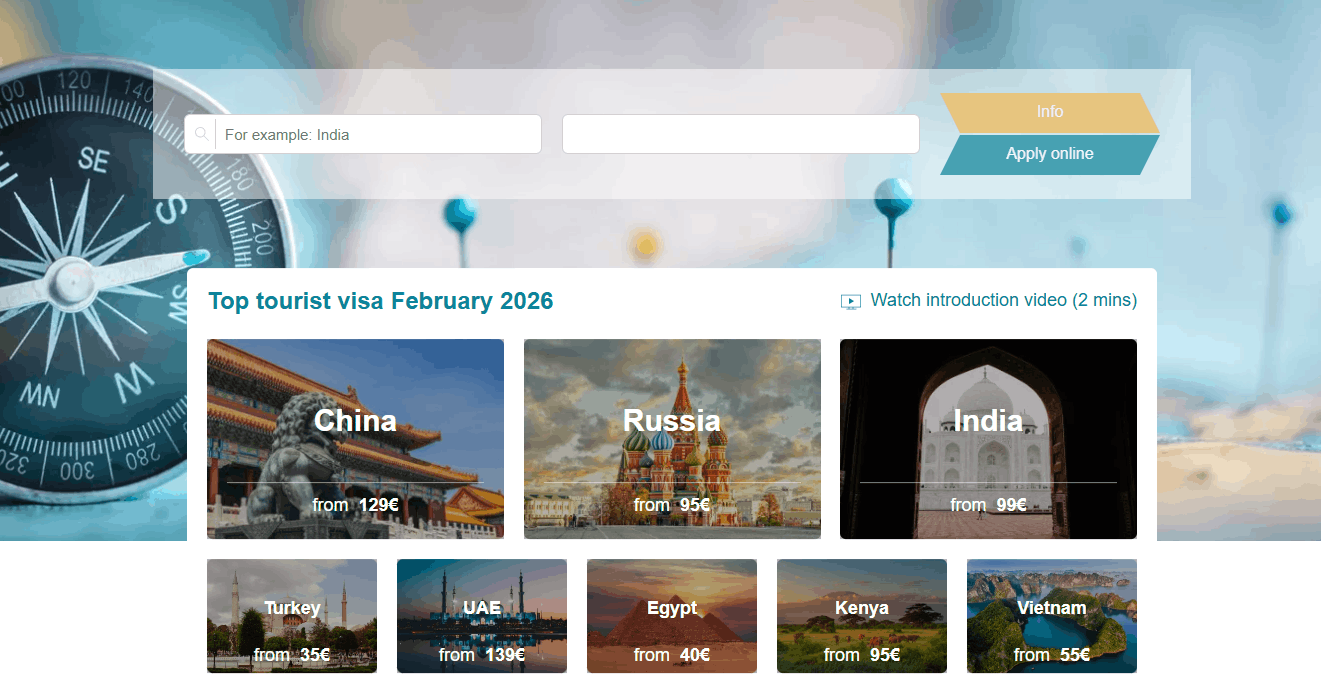Select the UAE visa tile

click(482, 616)
